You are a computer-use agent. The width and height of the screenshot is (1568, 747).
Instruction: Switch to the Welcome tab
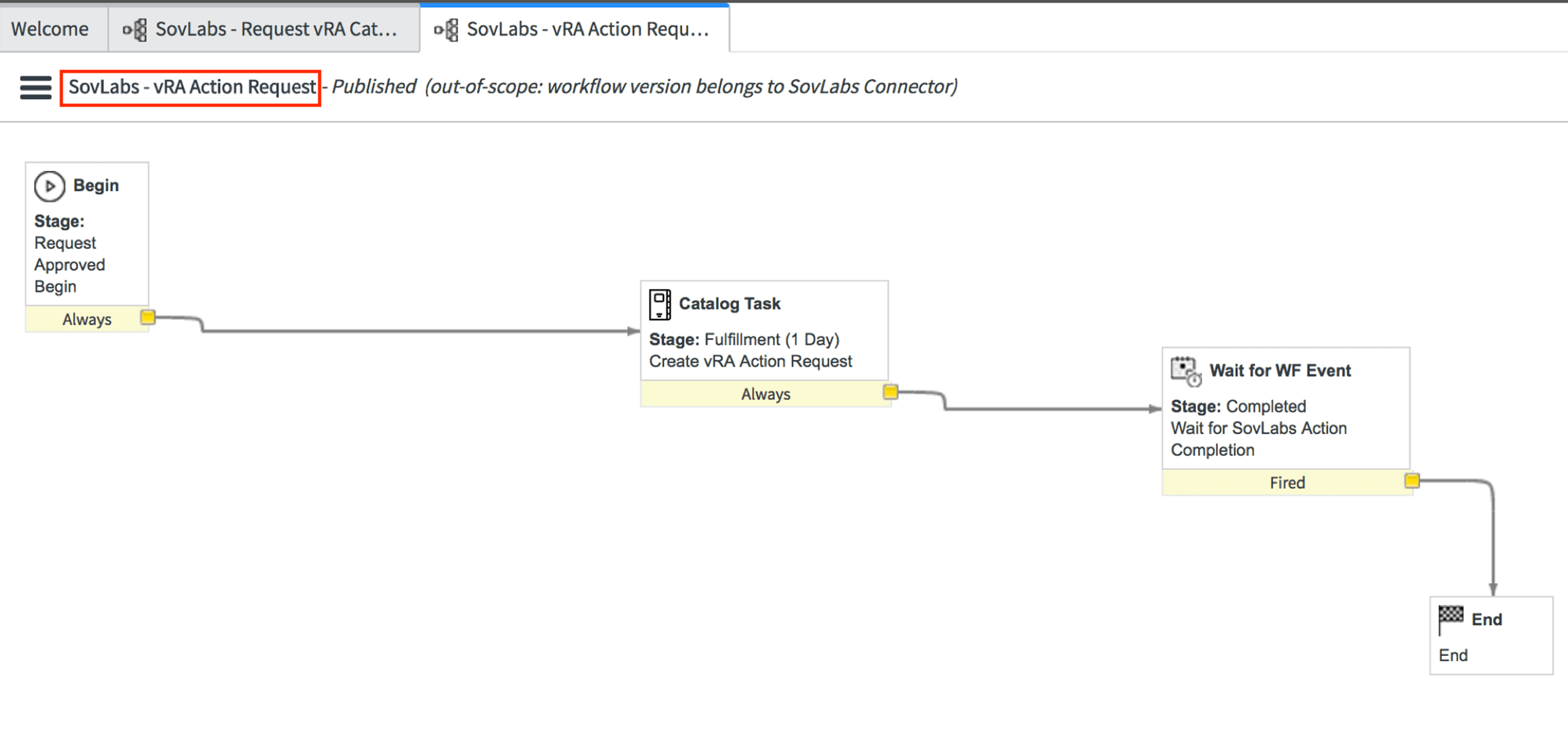pyautogui.click(x=50, y=29)
